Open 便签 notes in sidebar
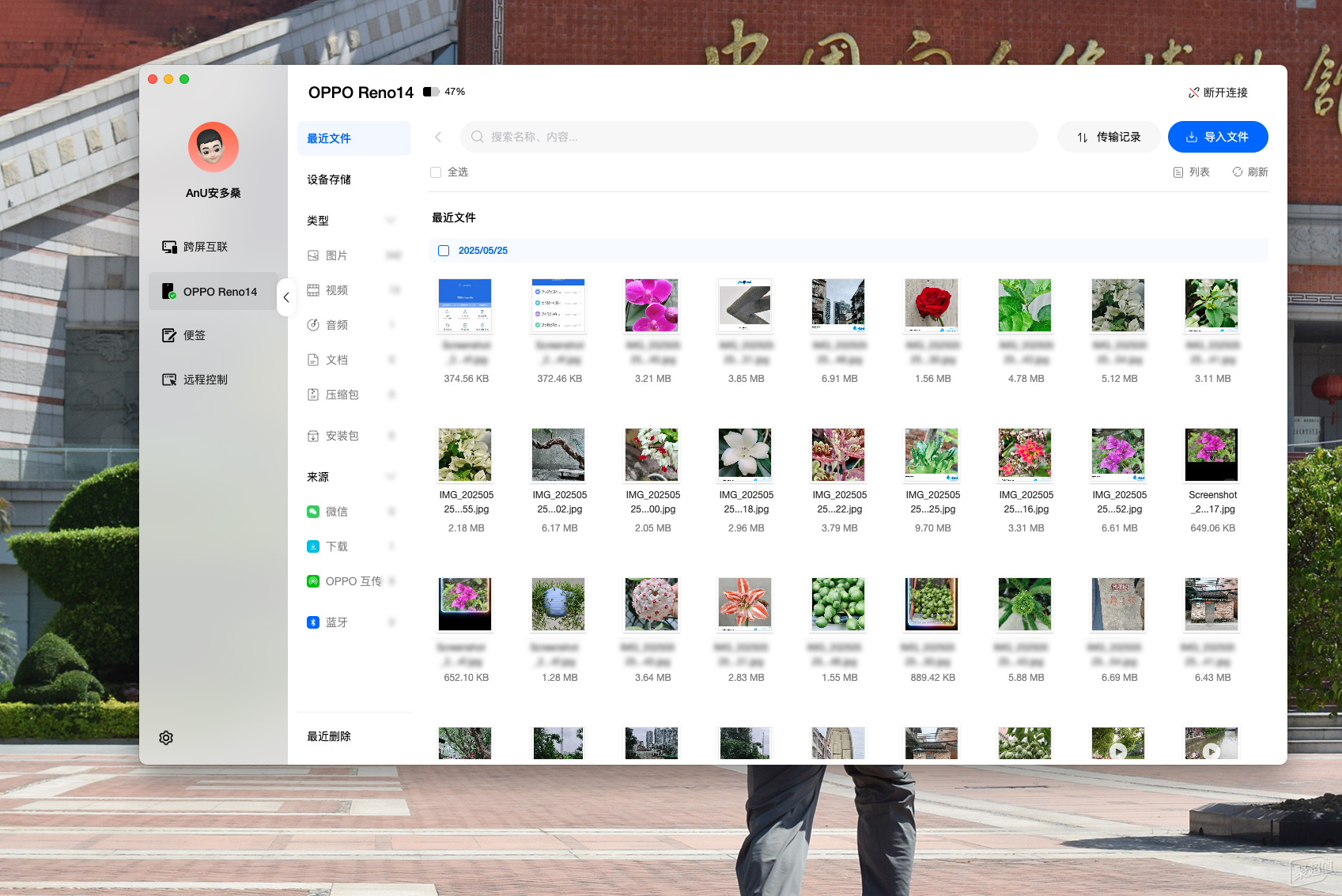 tap(183, 335)
